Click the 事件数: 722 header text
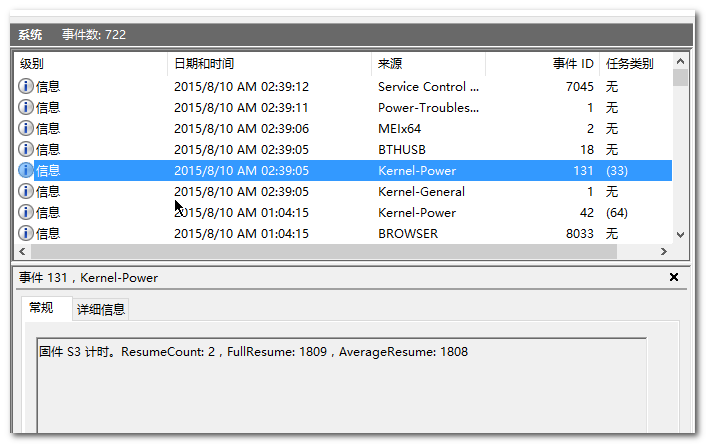Viewport: 706px width, 444px height. point(94,35)
